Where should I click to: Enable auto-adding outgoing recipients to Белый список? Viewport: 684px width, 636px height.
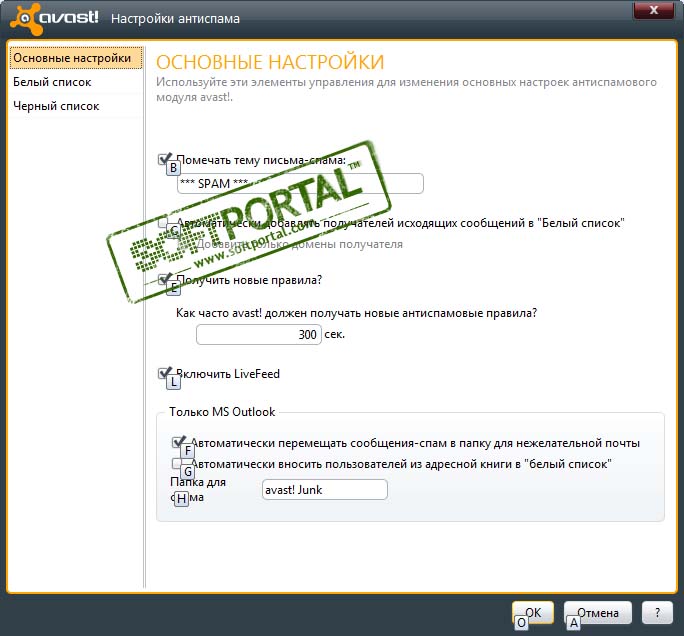point(164,222)
